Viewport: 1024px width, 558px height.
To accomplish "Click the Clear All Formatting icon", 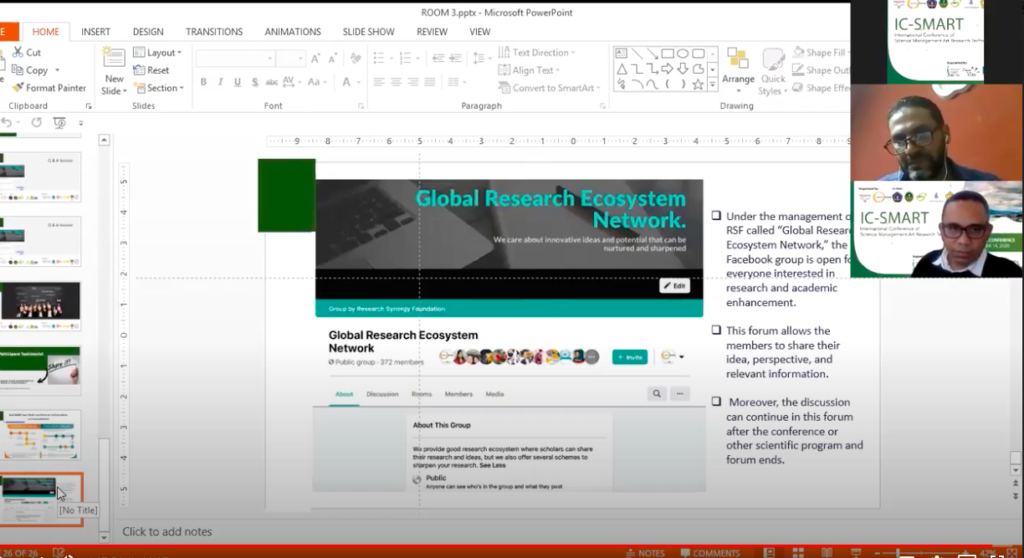I will [x=355, y=59].
